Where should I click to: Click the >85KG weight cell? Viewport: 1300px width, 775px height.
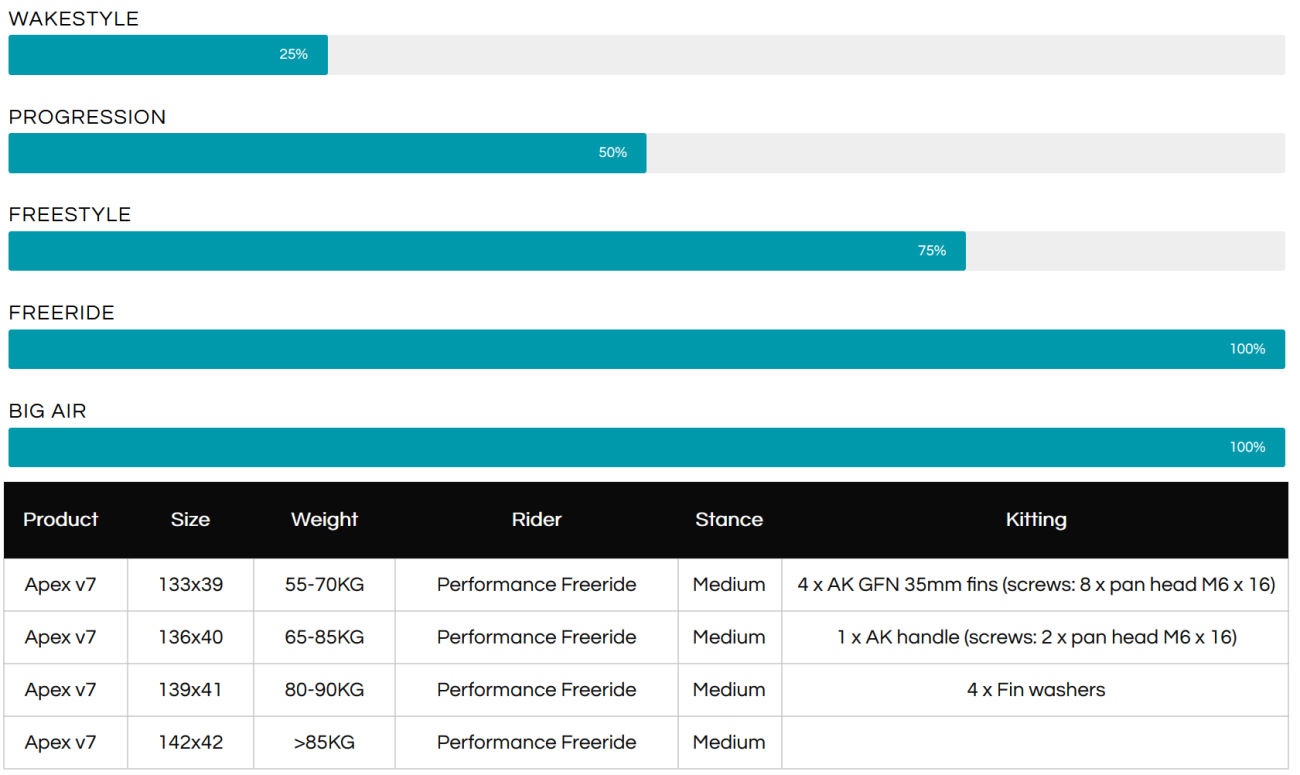click(x=324, y=742)
